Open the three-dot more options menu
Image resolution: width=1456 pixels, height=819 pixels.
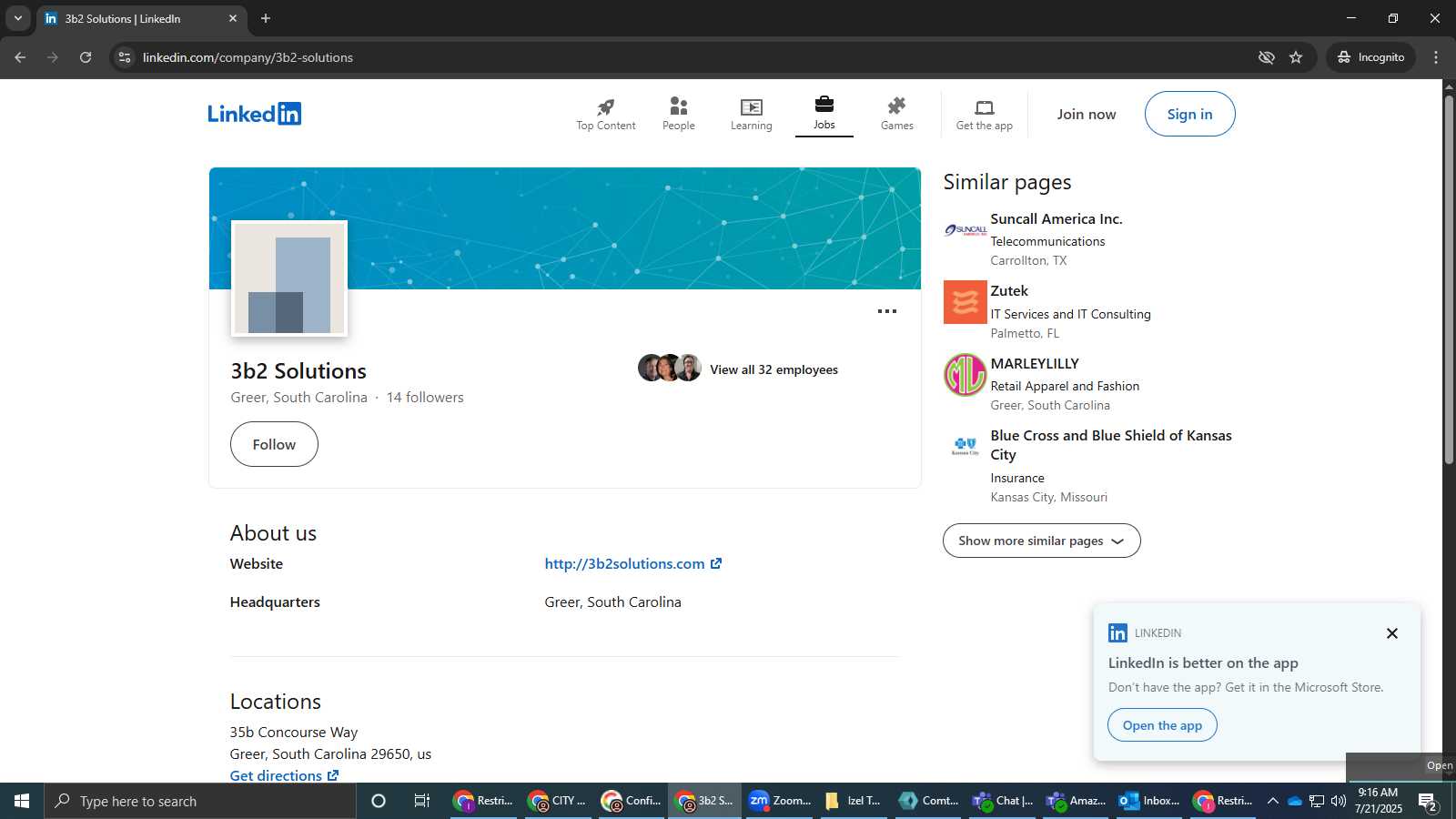pyautogui.click(x=886, y=311)
